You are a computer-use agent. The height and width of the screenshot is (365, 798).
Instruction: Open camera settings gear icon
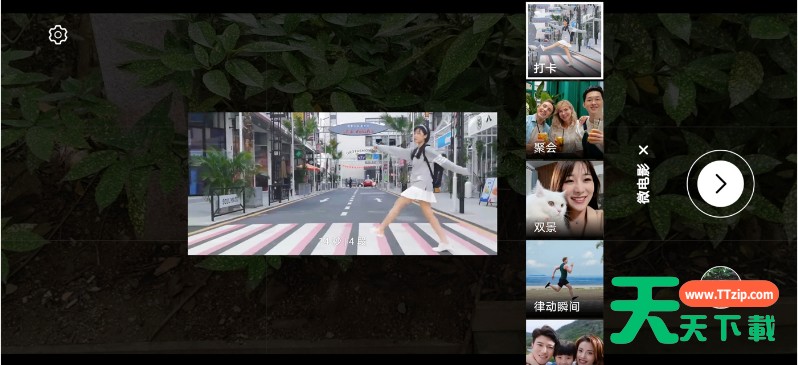click(58, 35)
